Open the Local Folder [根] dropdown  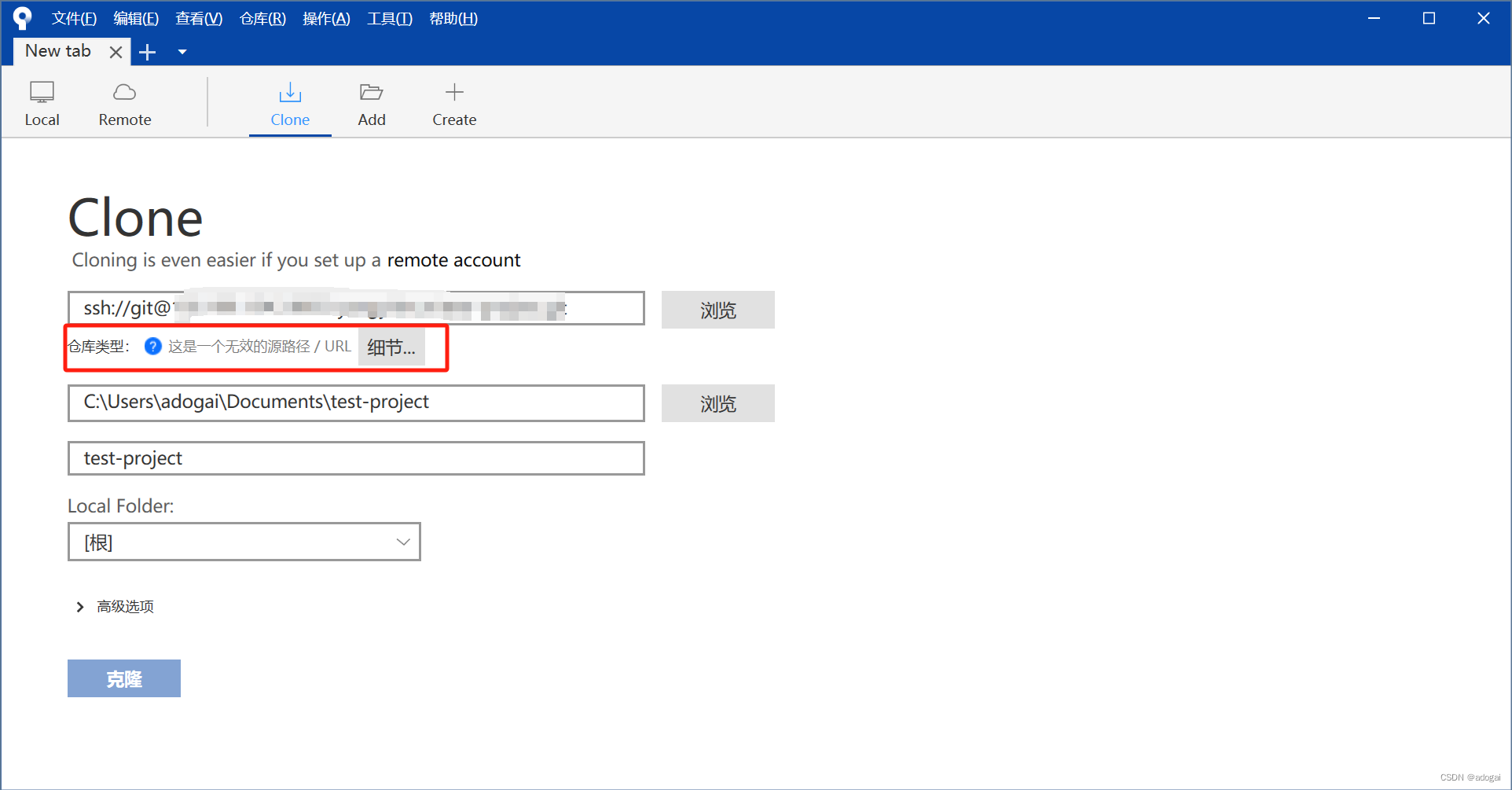tap(244, 542)
